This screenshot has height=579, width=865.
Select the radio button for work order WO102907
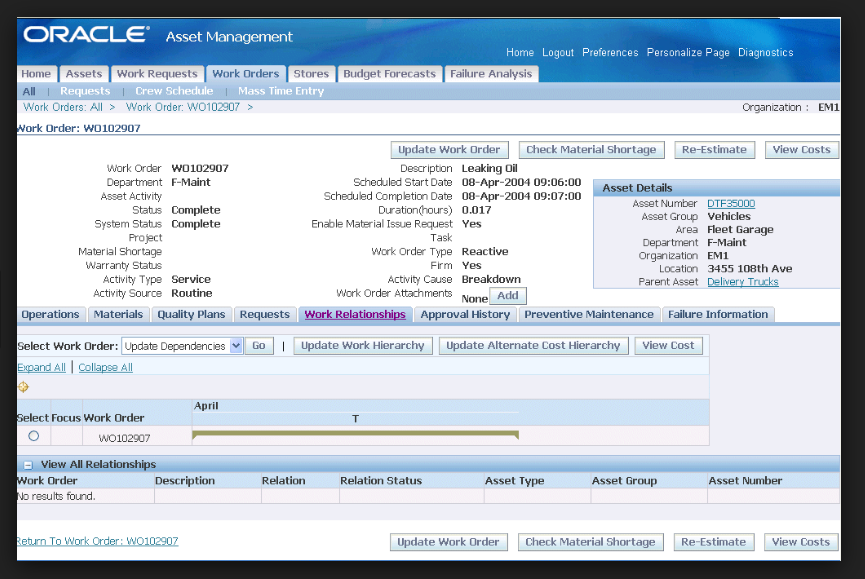click(x=31, y=435)
